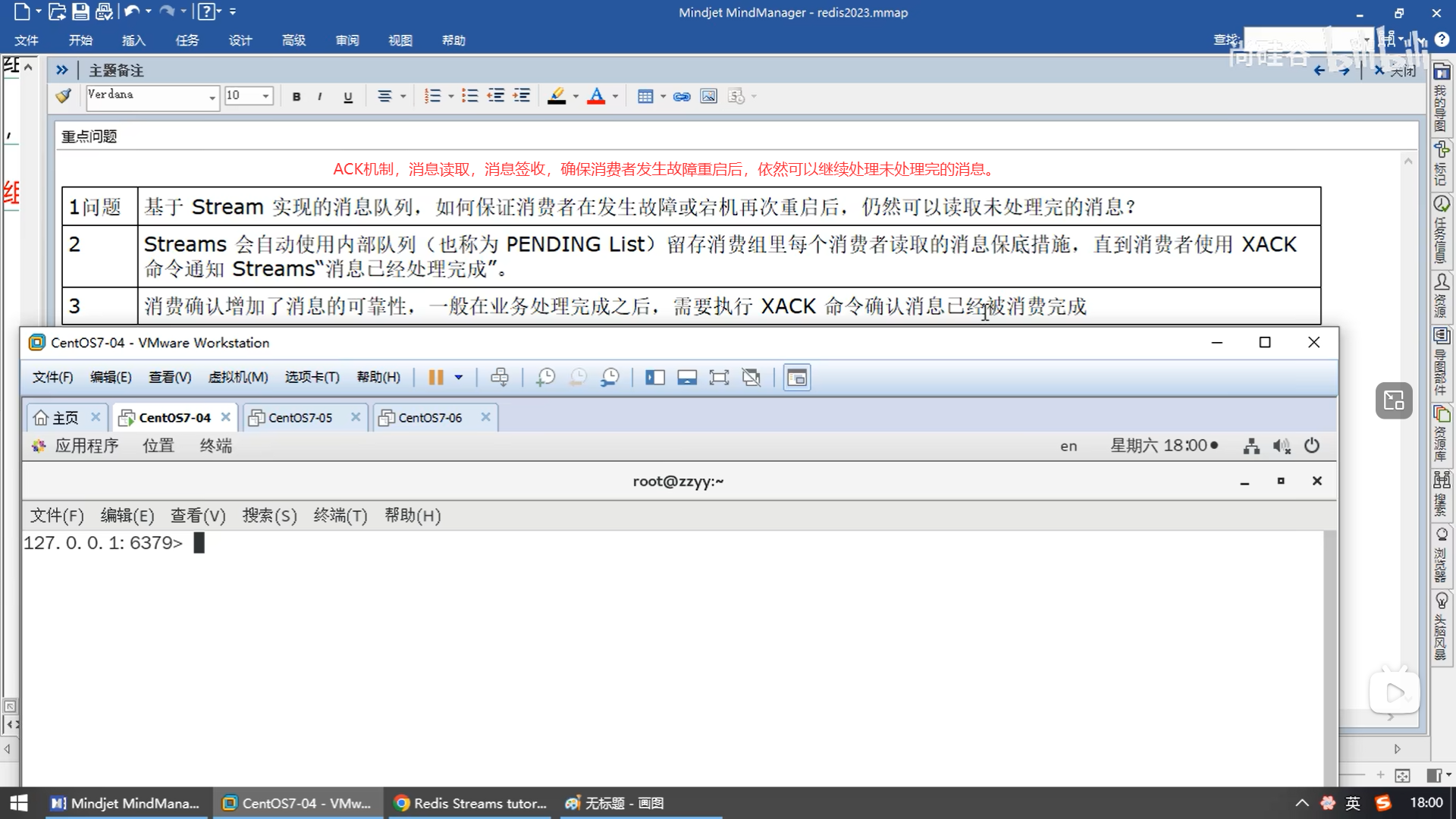Take a snapshot of this virtual machine
Screen dimensions: 1456x819
click(545, 378)
